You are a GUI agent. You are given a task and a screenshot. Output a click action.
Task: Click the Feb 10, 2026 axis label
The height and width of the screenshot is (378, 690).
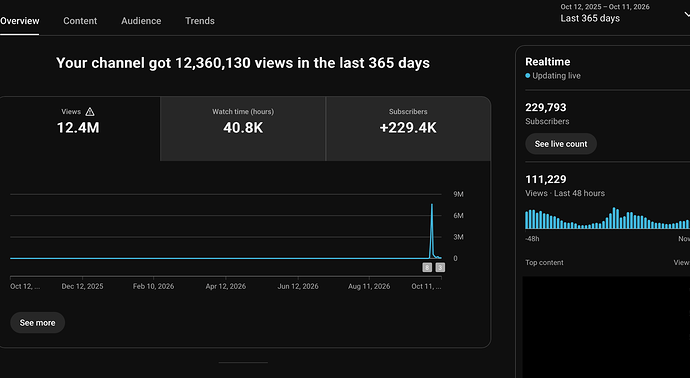[154, 286]
